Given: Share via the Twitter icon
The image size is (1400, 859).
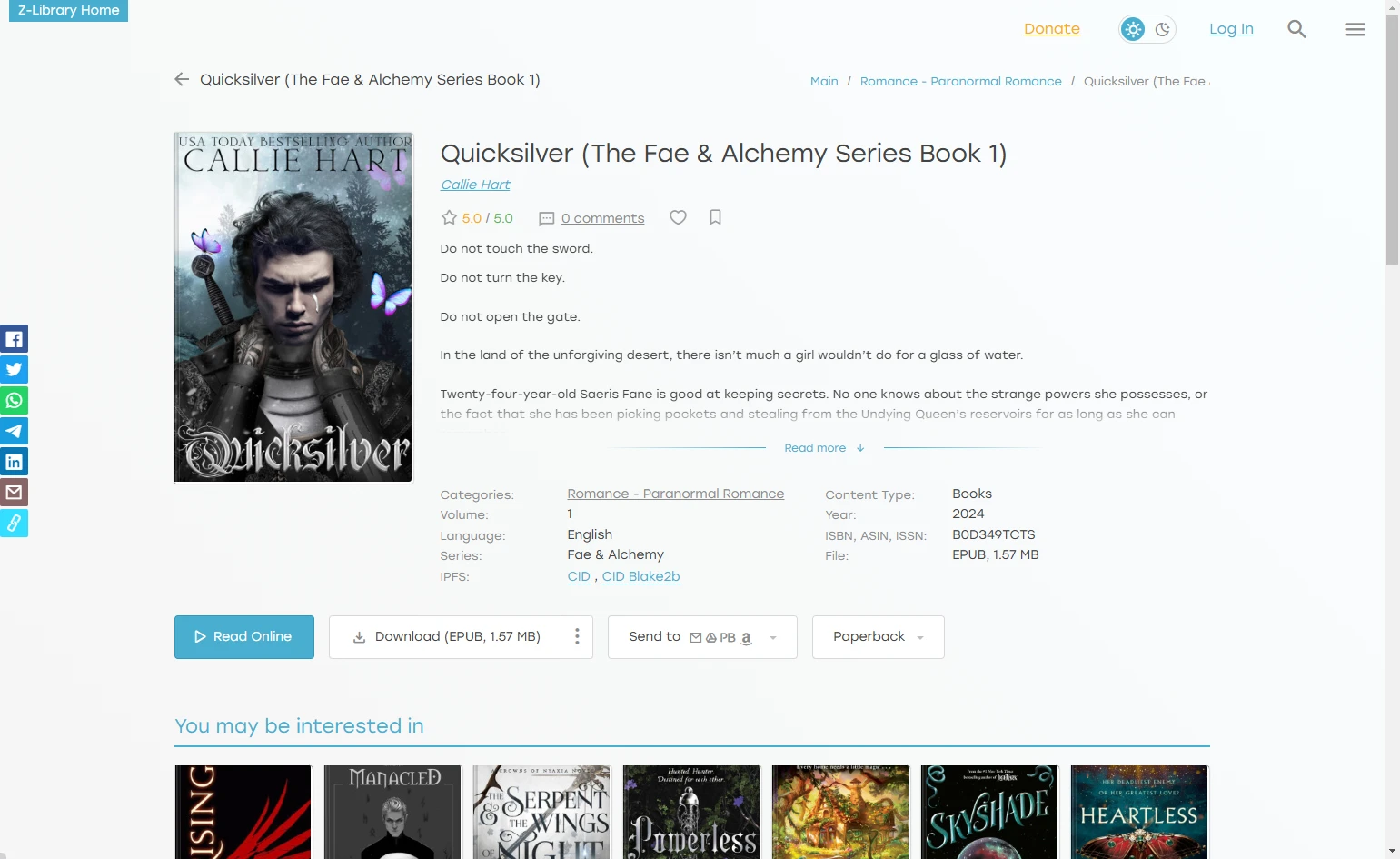Looking at the screenshot, I should point(14,370).
